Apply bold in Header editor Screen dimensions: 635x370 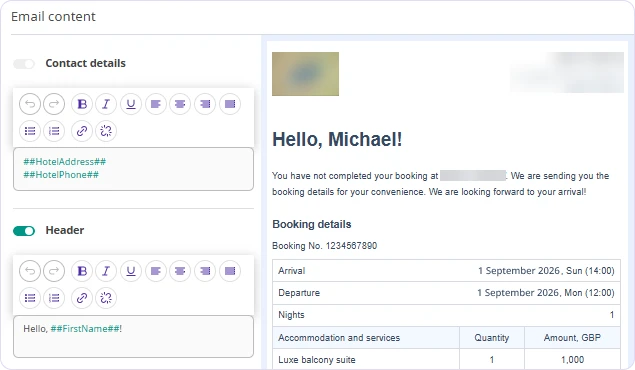[x=82, y=271]
